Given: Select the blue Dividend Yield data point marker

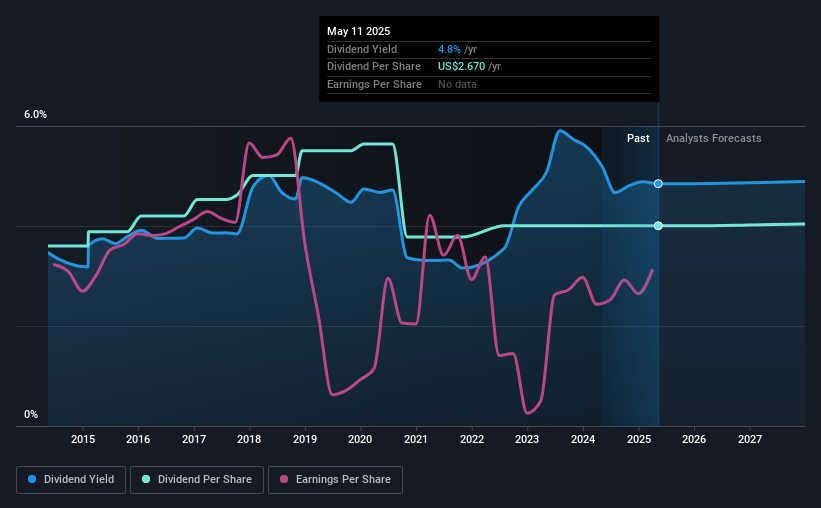Looking at the screenshot, I should click(658, 184).
